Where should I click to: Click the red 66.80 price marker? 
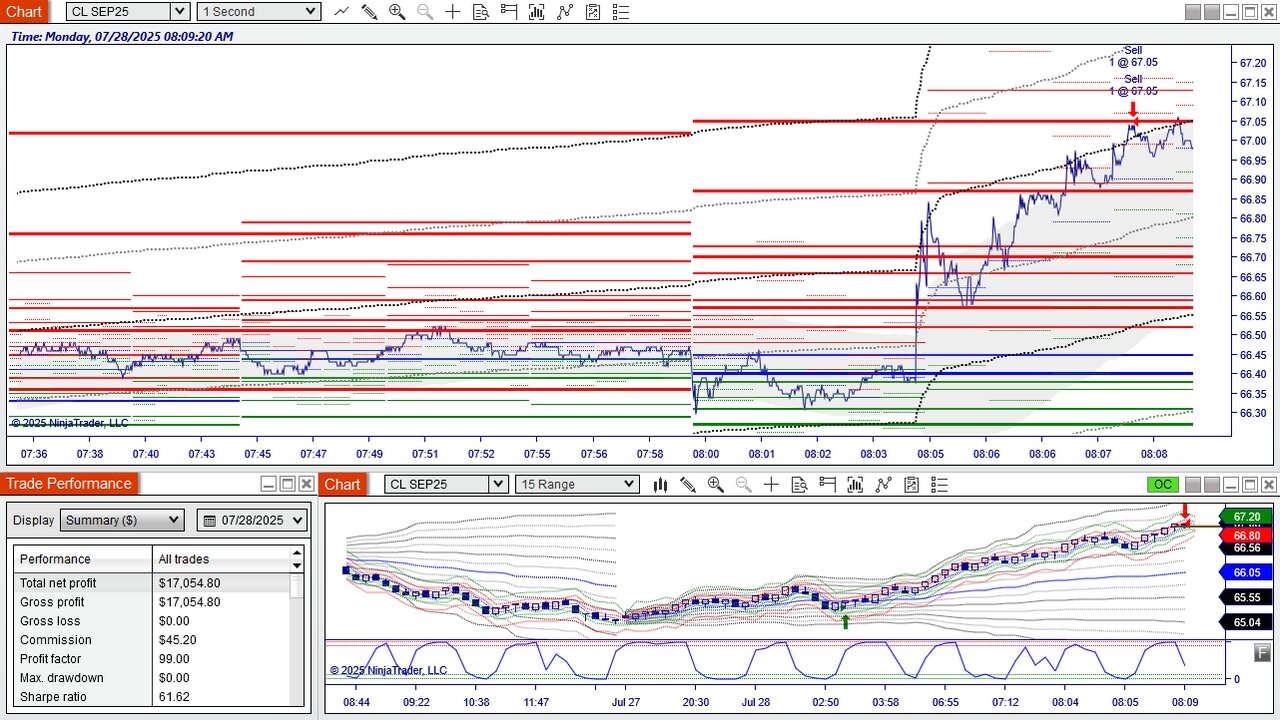coord(1246,535)
